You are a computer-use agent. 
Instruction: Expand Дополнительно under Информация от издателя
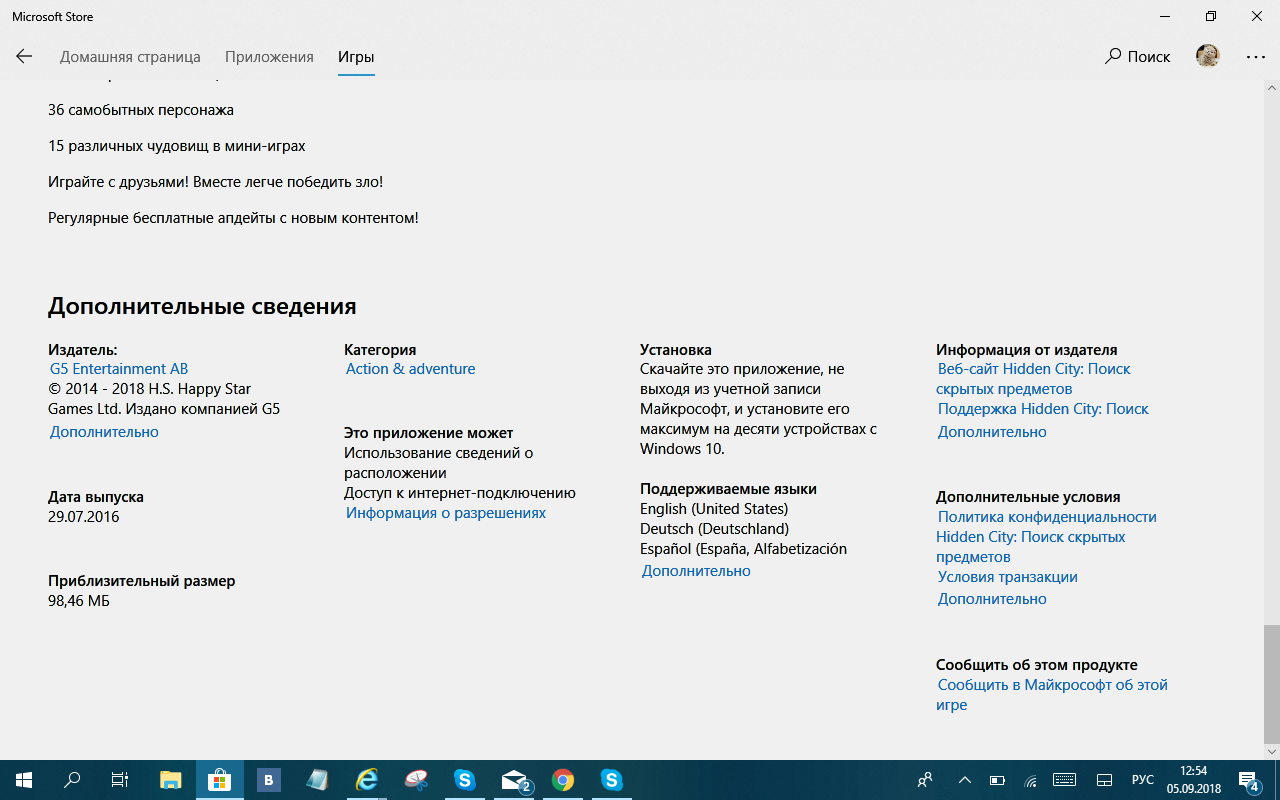(x=992, y=432)
